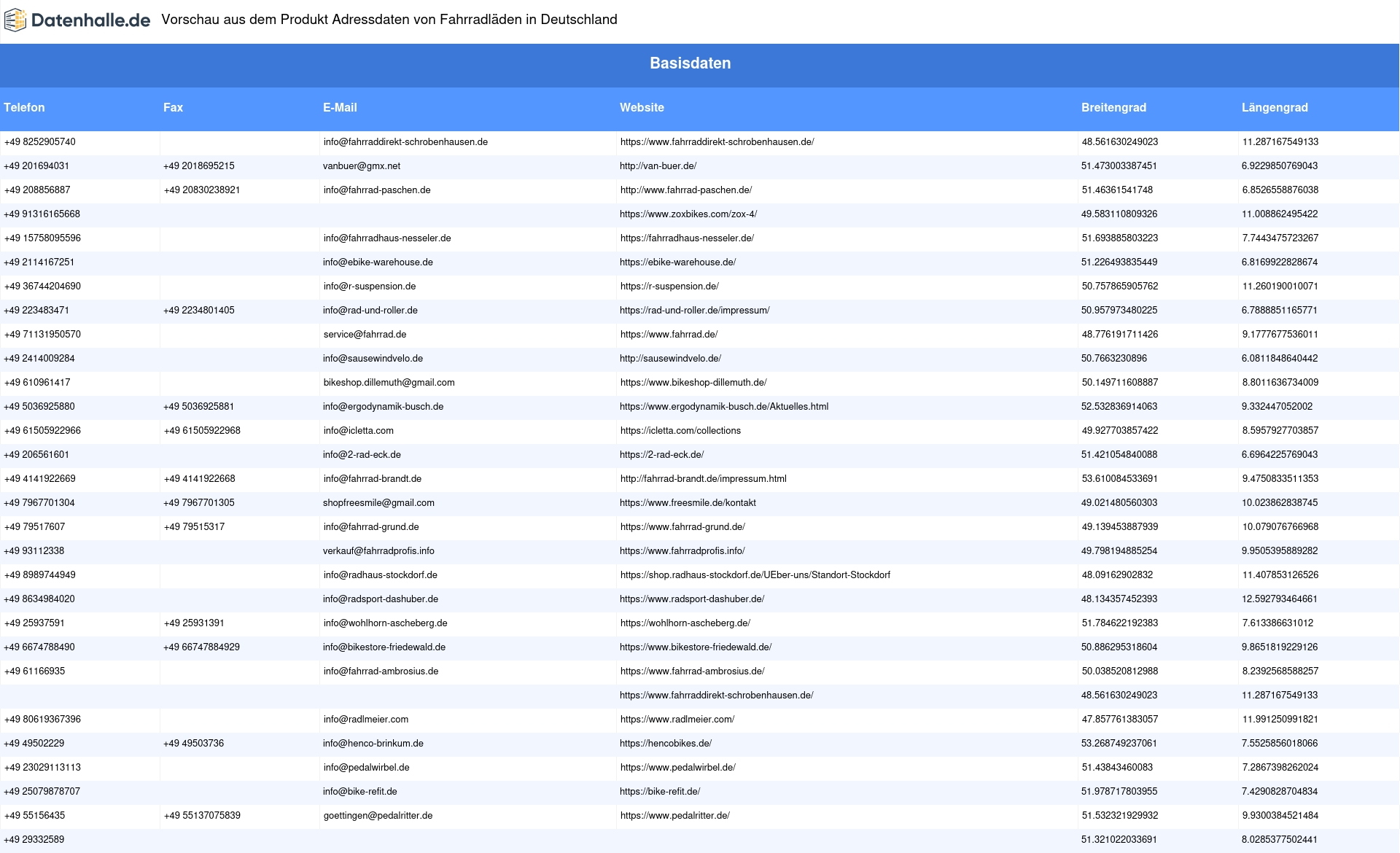The image size is (1400, 853).
Task: Select email info@fahrrad-grund.de
Action: coord(371,527)
